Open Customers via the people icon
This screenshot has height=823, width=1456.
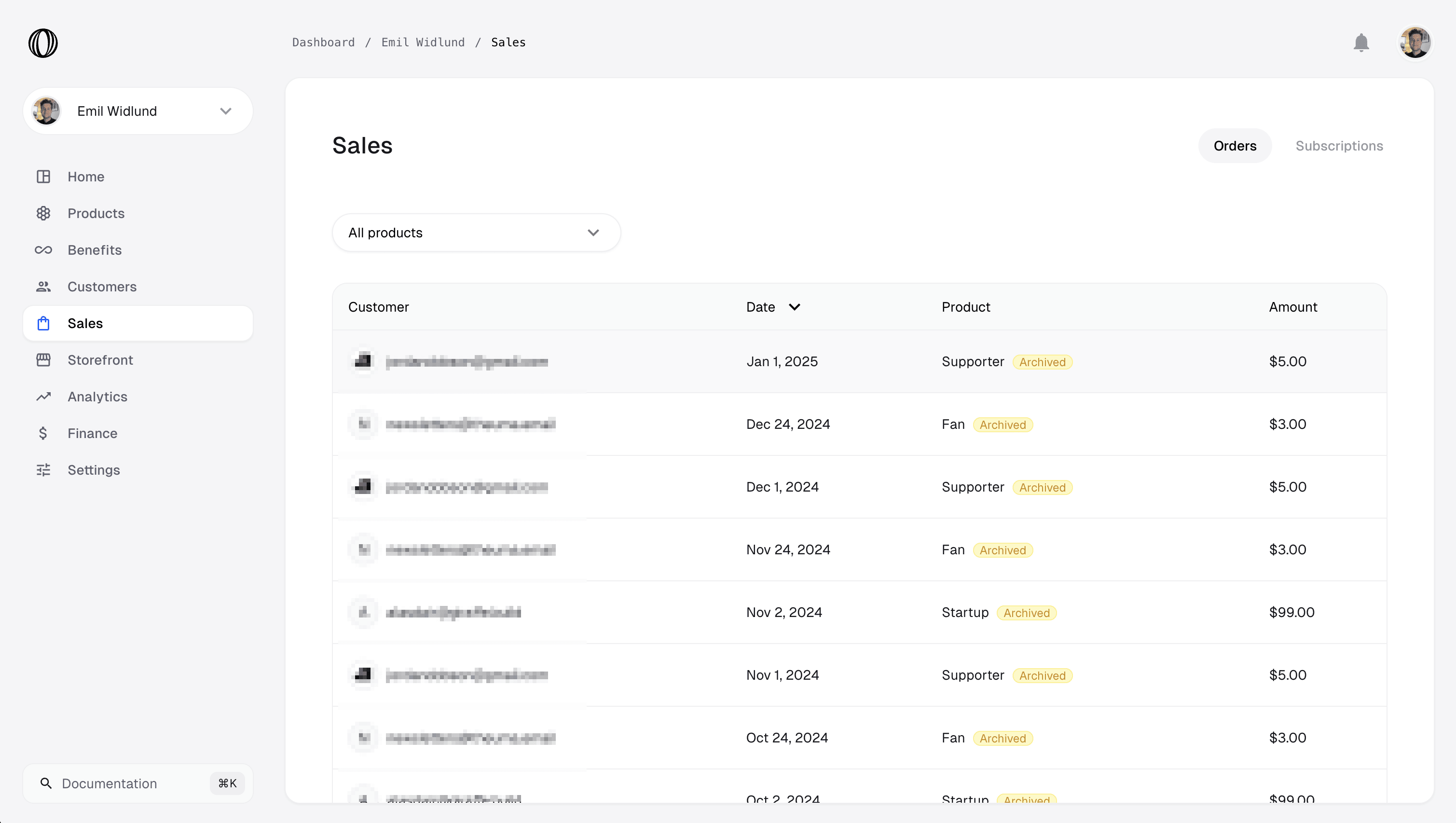pyautogui.click(x=43, y=287)
